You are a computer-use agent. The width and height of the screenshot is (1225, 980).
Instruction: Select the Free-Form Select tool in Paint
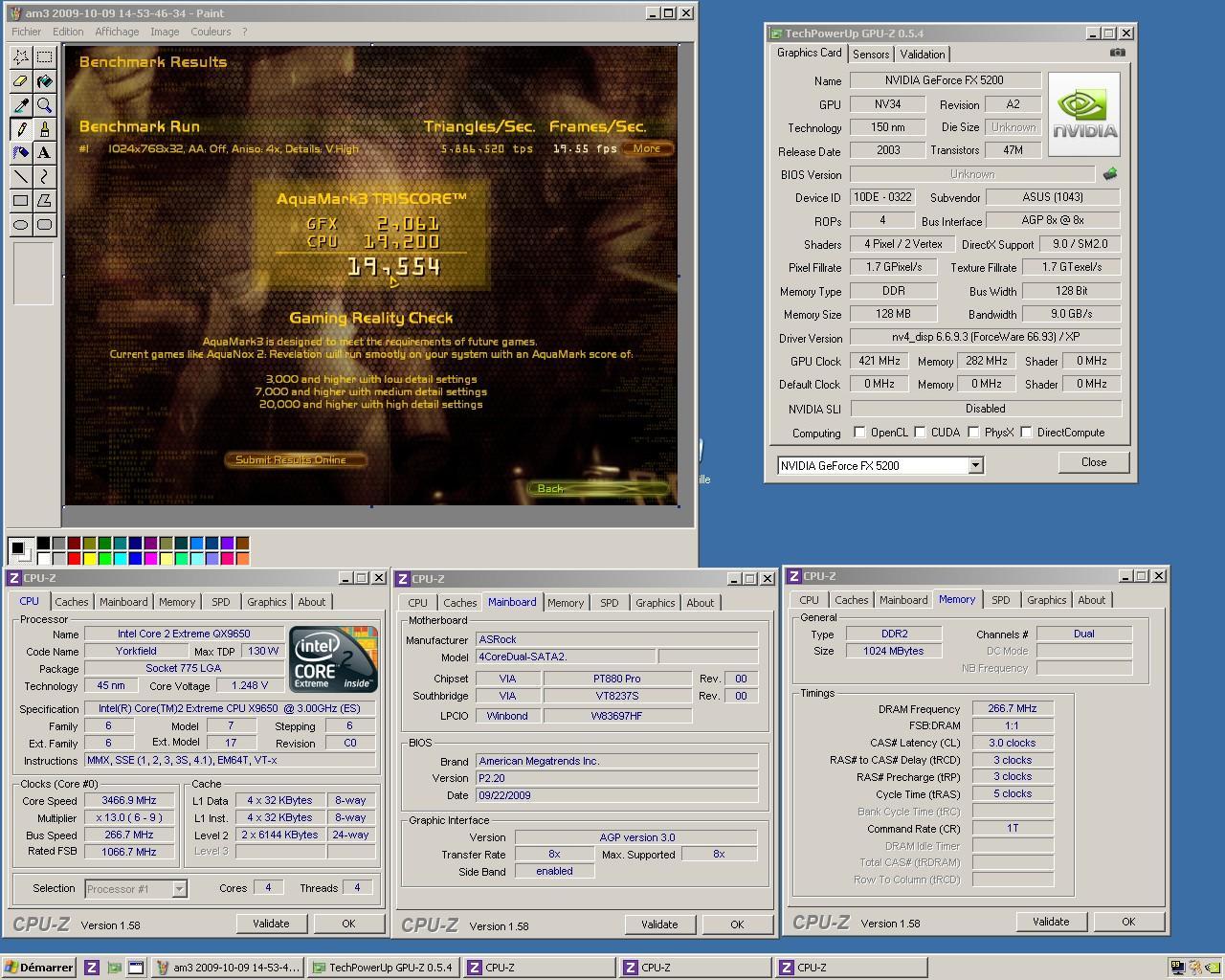(x=20, y=57)
